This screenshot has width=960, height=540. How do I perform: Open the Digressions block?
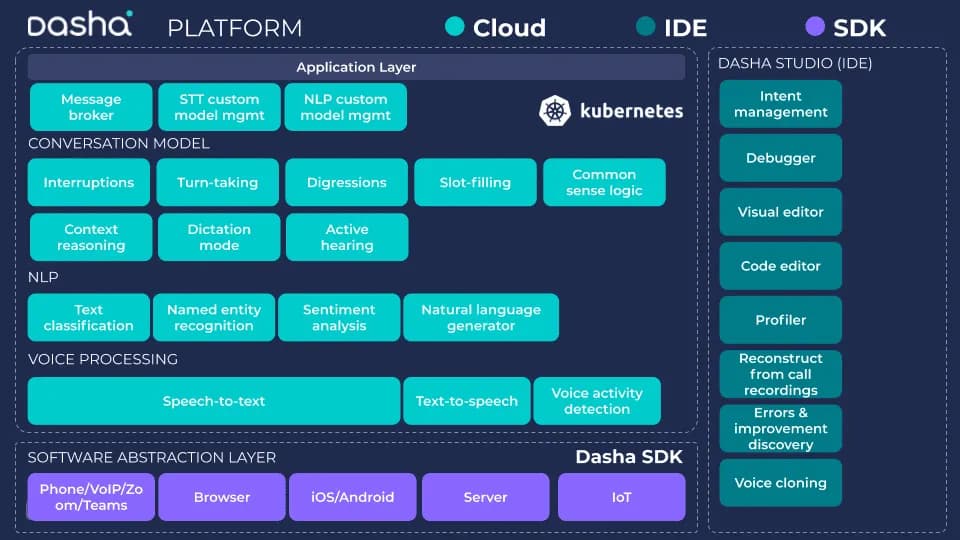pos(347,182)
